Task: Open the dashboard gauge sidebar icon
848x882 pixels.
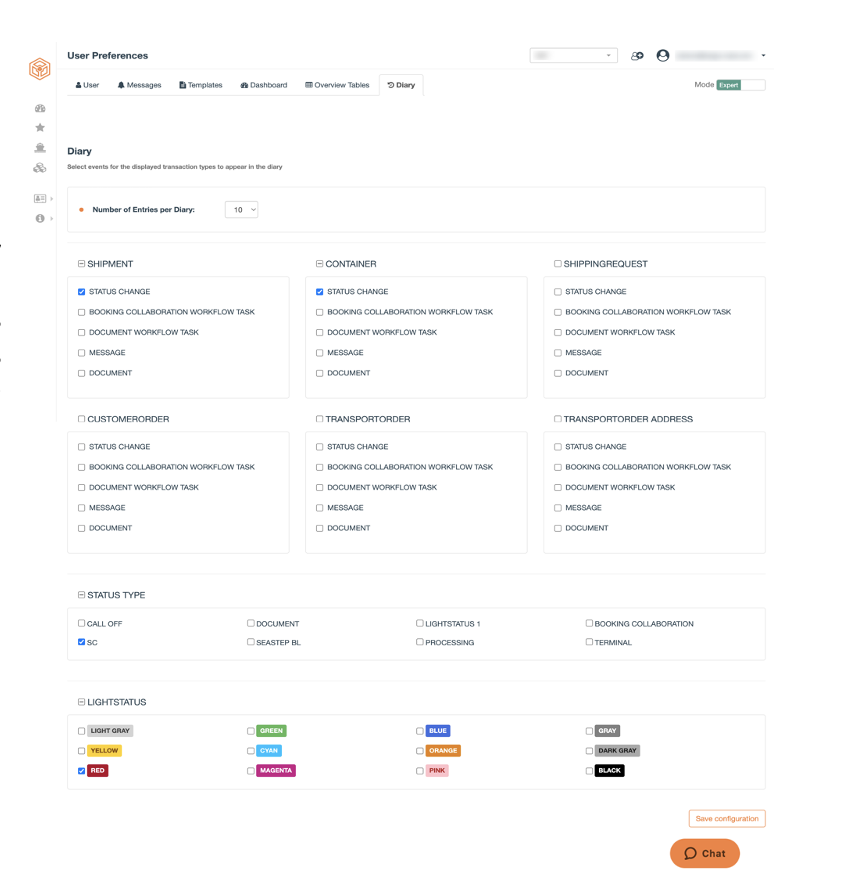Action: pyautogui.click(x=40, y=108)
